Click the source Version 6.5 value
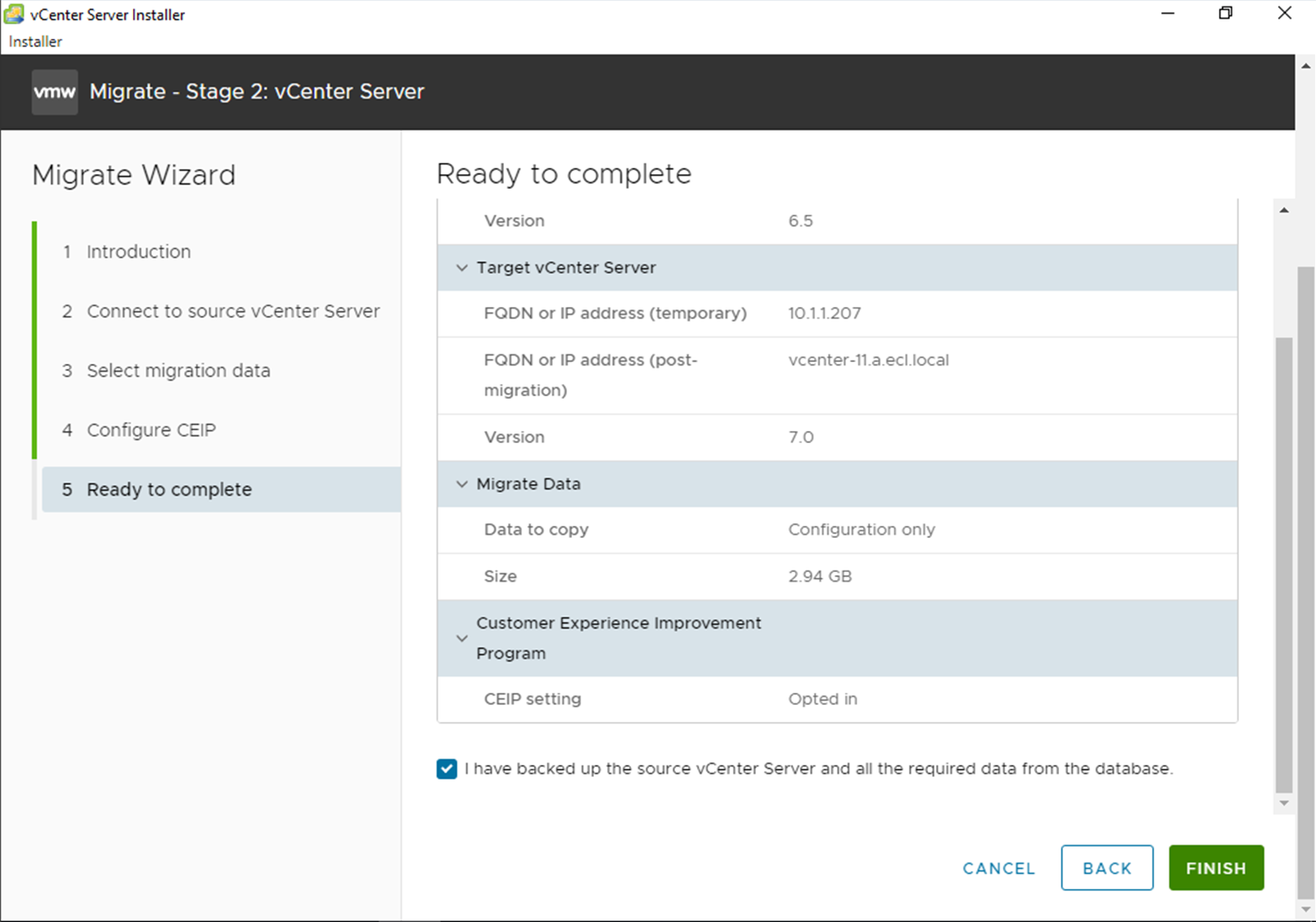Screen dimensions: 1316x922 point(801,221)
